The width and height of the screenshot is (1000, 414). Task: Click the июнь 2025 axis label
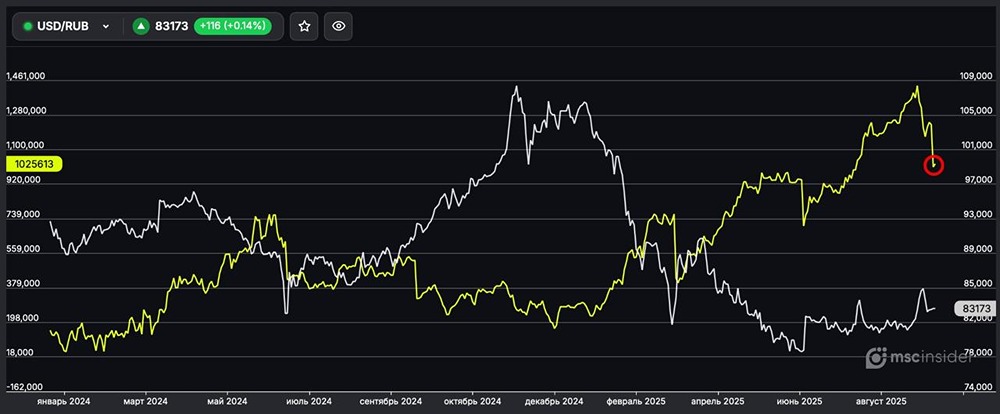(x=799, y=401)
